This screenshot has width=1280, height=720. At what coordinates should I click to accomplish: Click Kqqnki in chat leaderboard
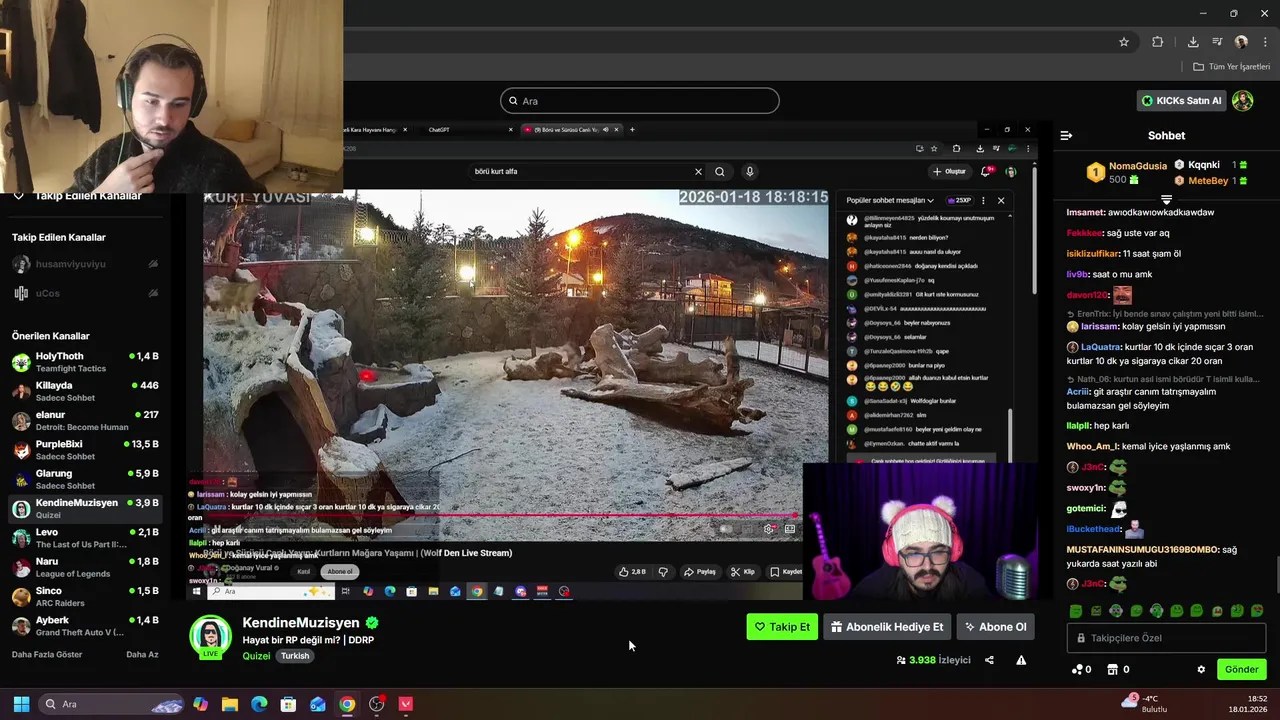(1204, 165)
